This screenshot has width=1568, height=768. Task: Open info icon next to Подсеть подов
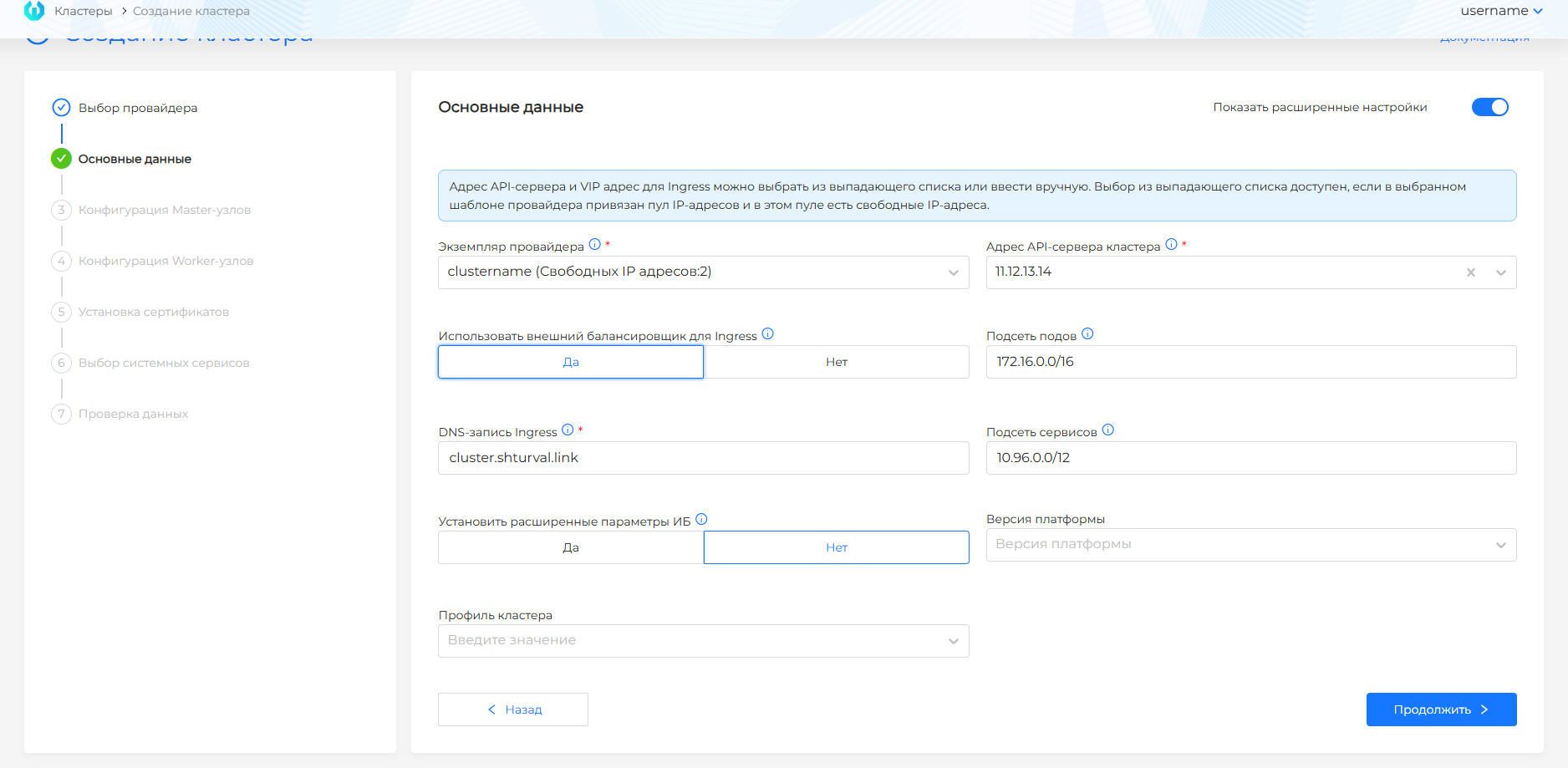1087,333
